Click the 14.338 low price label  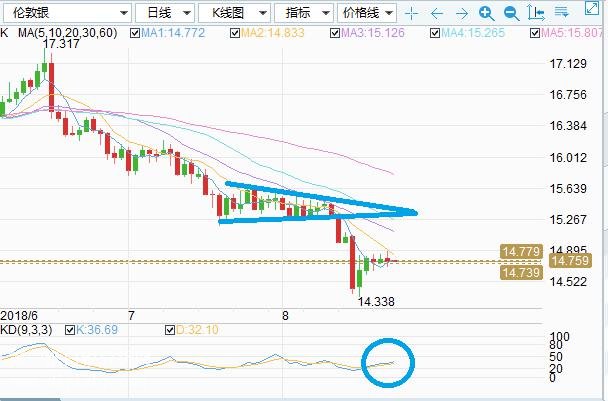pos(376,302)
